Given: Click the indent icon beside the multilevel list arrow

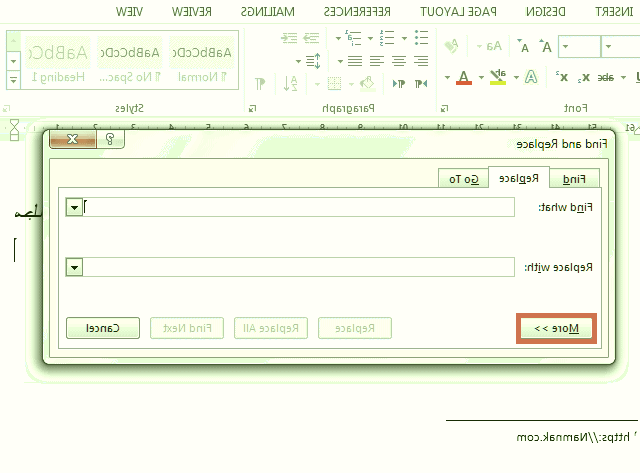Looking at the screenshot, I should coord(311,38).
